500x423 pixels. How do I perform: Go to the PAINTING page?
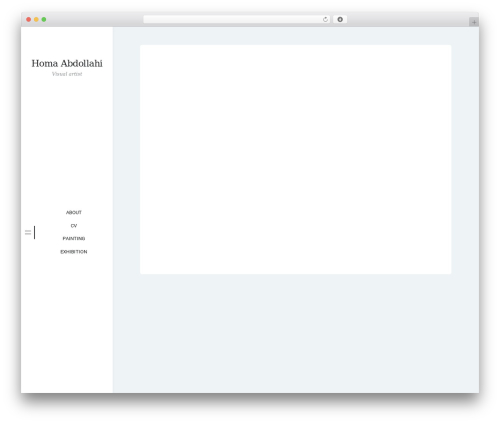[74, 238]
